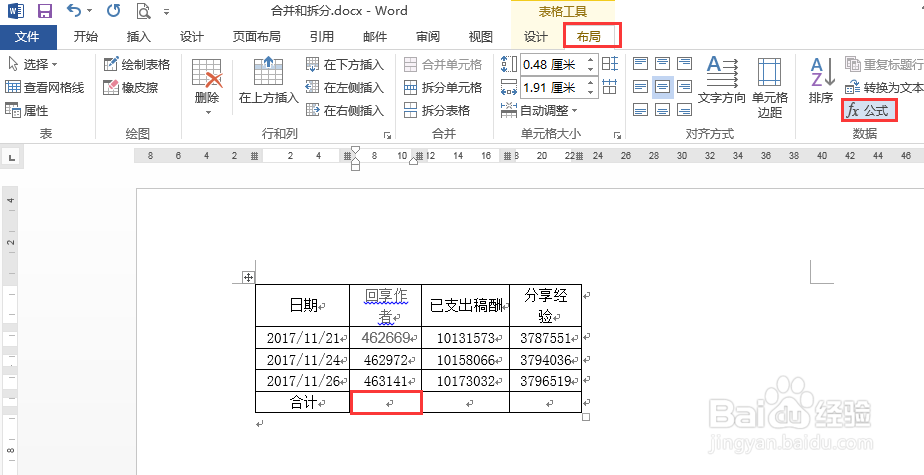This screenshot has width=924, height=475.
Task: Click the ruler tab selector button
Action: (12, 157)
